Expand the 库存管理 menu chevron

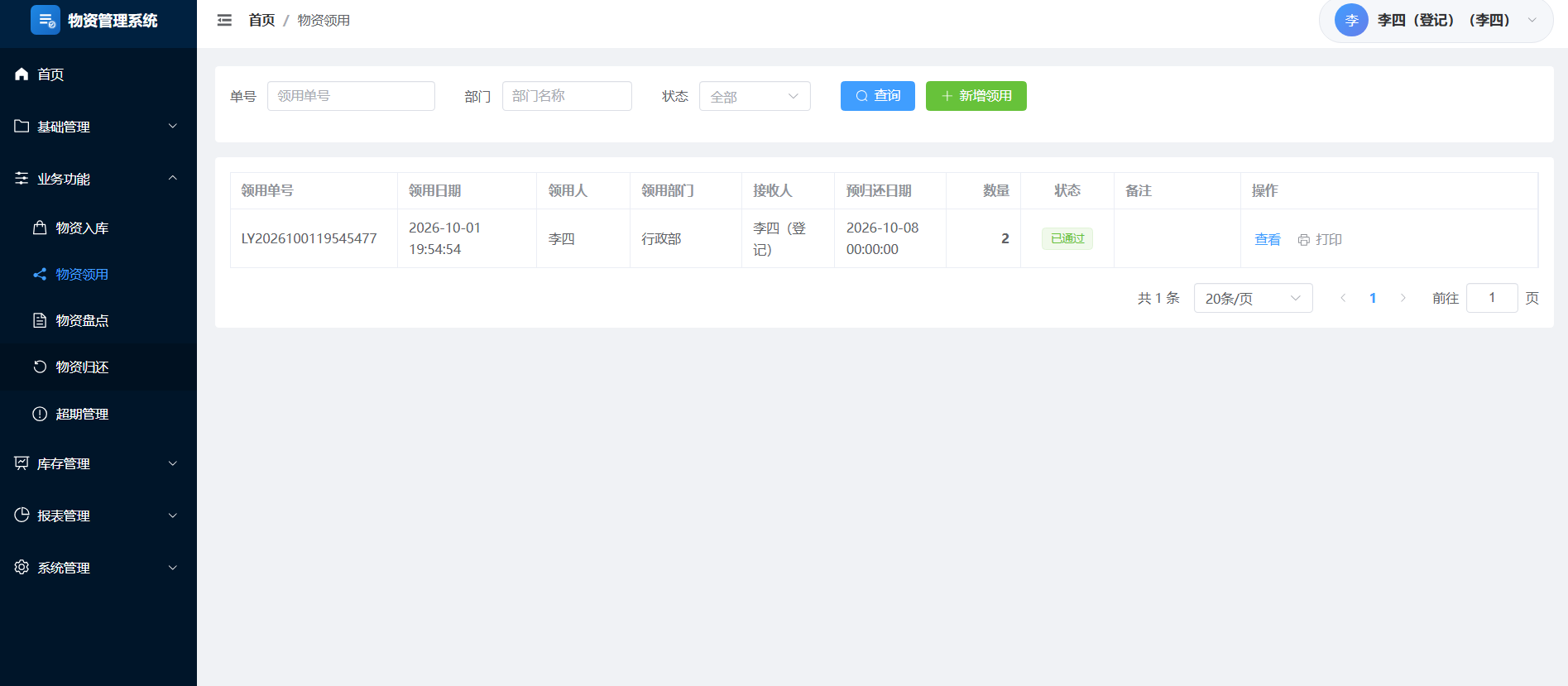(173, 463)
